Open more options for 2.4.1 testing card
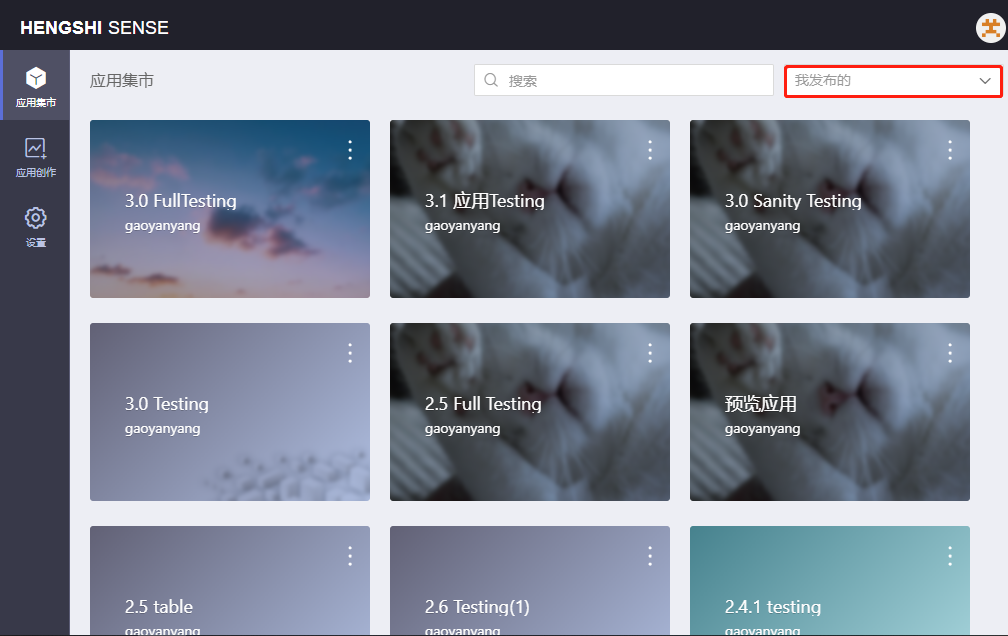This screenshot has width=1008, height=636. [x=950, y=556]
